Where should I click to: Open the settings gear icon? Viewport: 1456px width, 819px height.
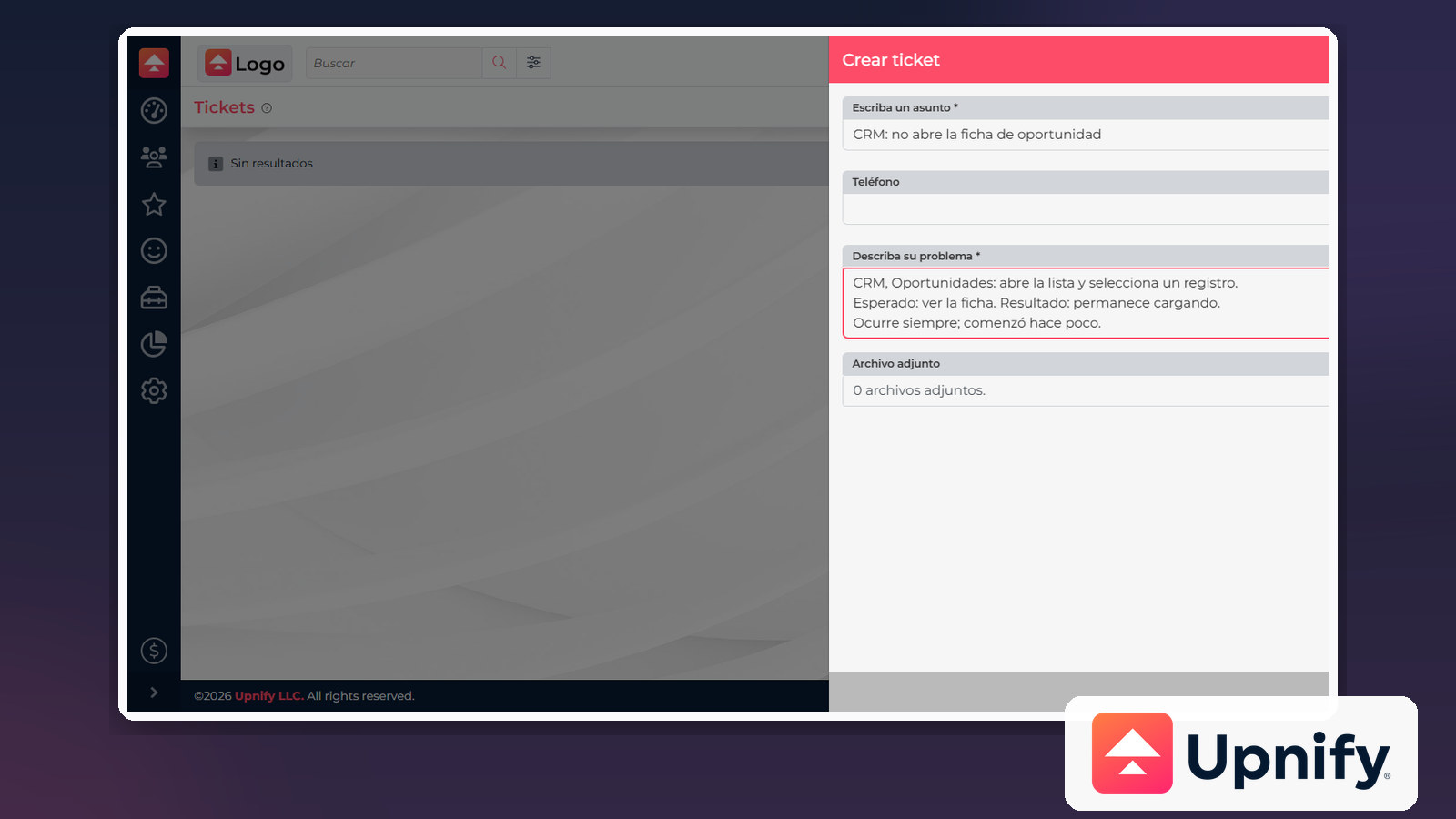point(154,390)
